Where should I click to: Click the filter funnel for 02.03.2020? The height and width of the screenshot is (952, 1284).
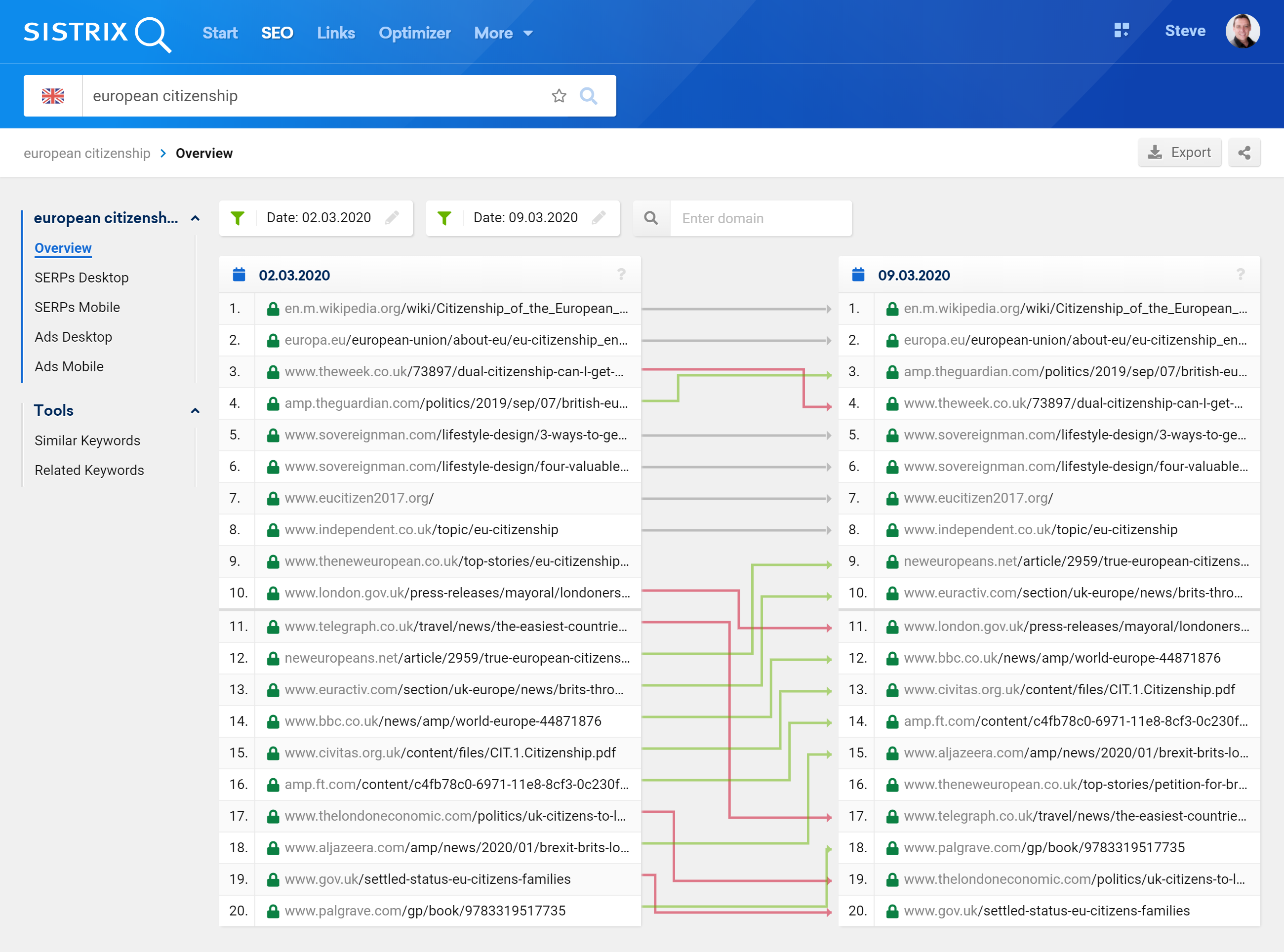[238, 218]
